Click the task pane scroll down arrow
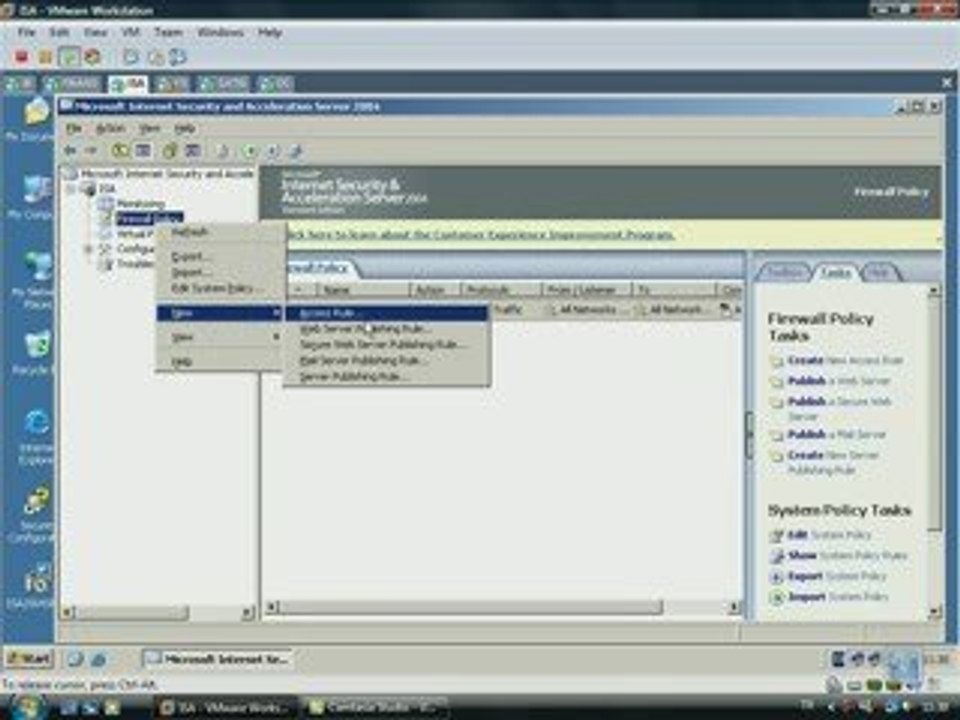Screen dimensions: 960x720 click(x=934, y=611)
